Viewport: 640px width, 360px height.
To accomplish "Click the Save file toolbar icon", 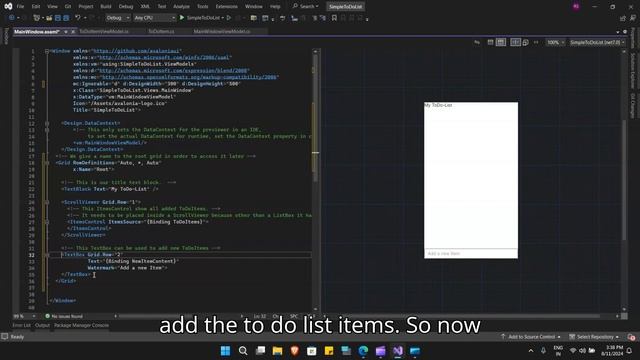I will click(x=58, y=18).
